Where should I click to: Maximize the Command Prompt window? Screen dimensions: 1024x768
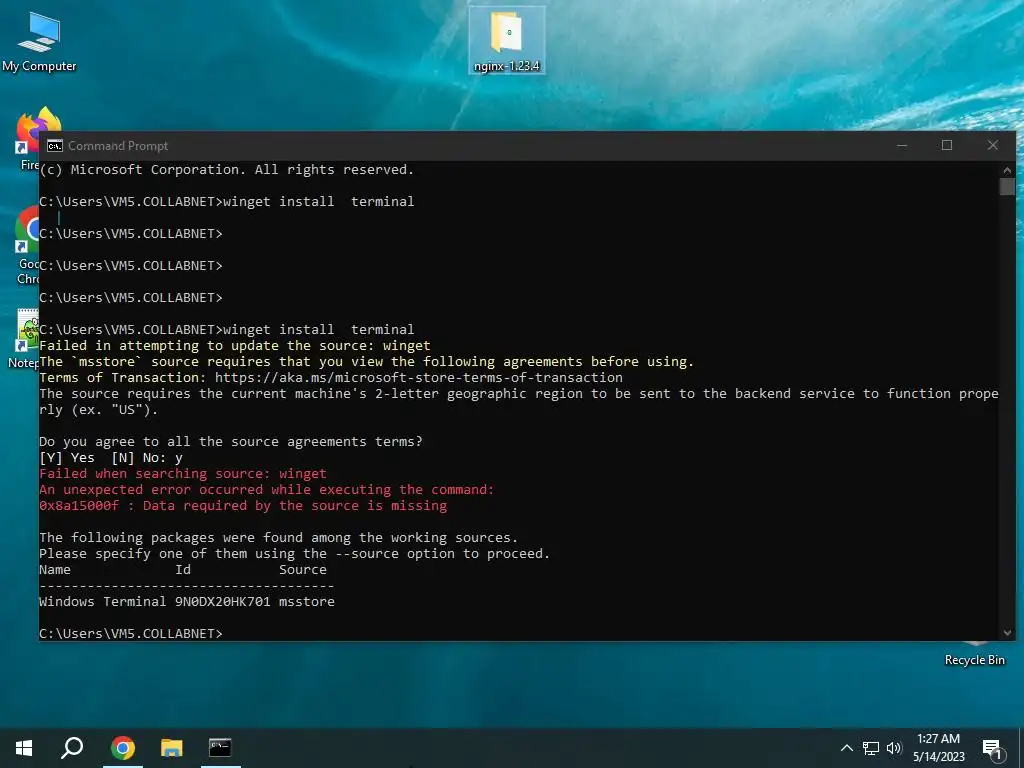tap(947, 146)
